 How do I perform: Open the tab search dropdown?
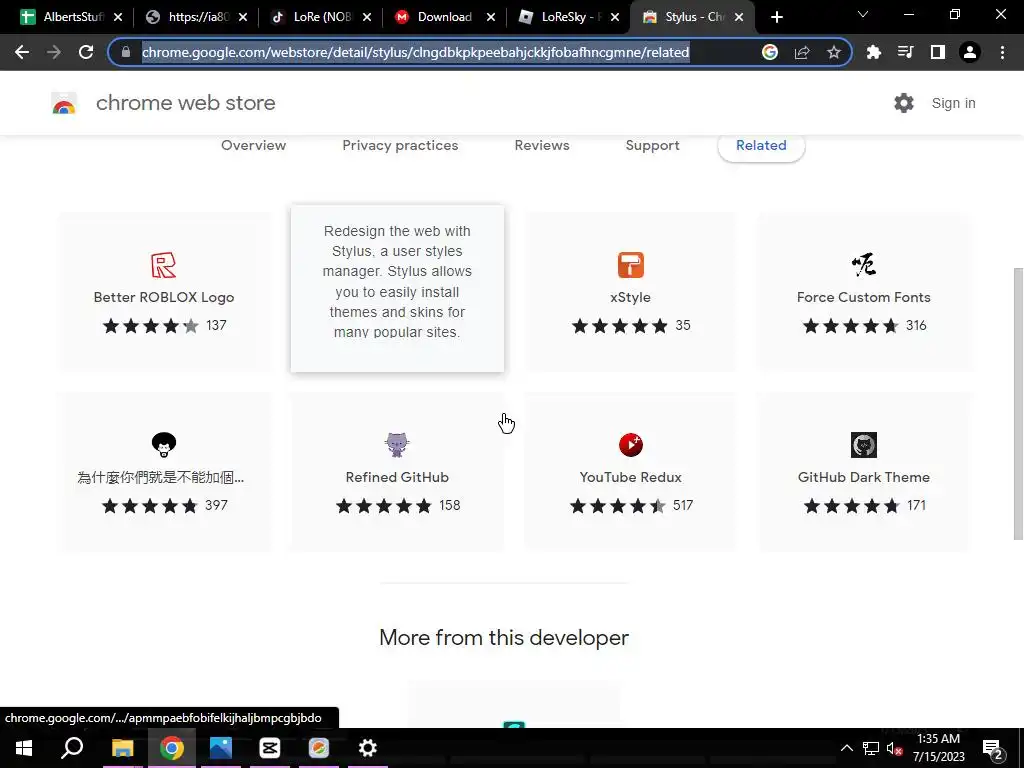pos(863,14)
